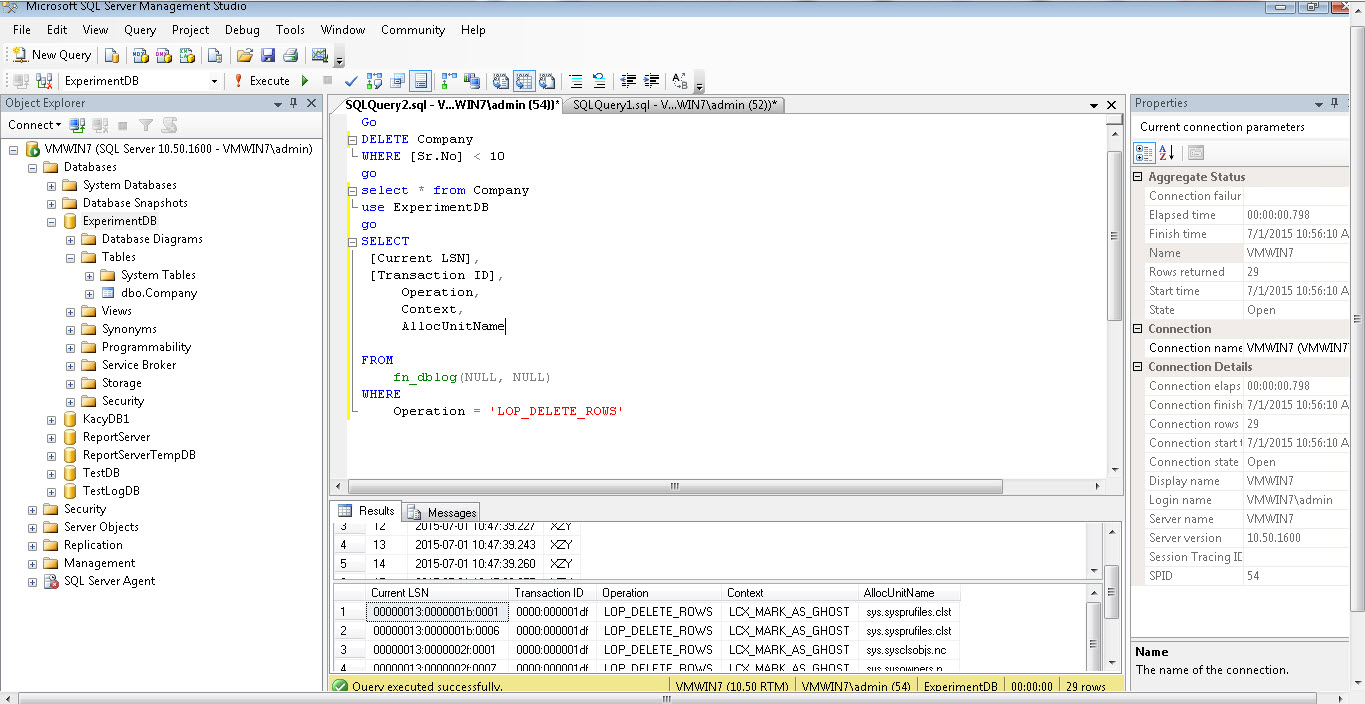1365x704 pixels.
Task: Open an Analysis Services MDX Query
Action: [140, 55]
